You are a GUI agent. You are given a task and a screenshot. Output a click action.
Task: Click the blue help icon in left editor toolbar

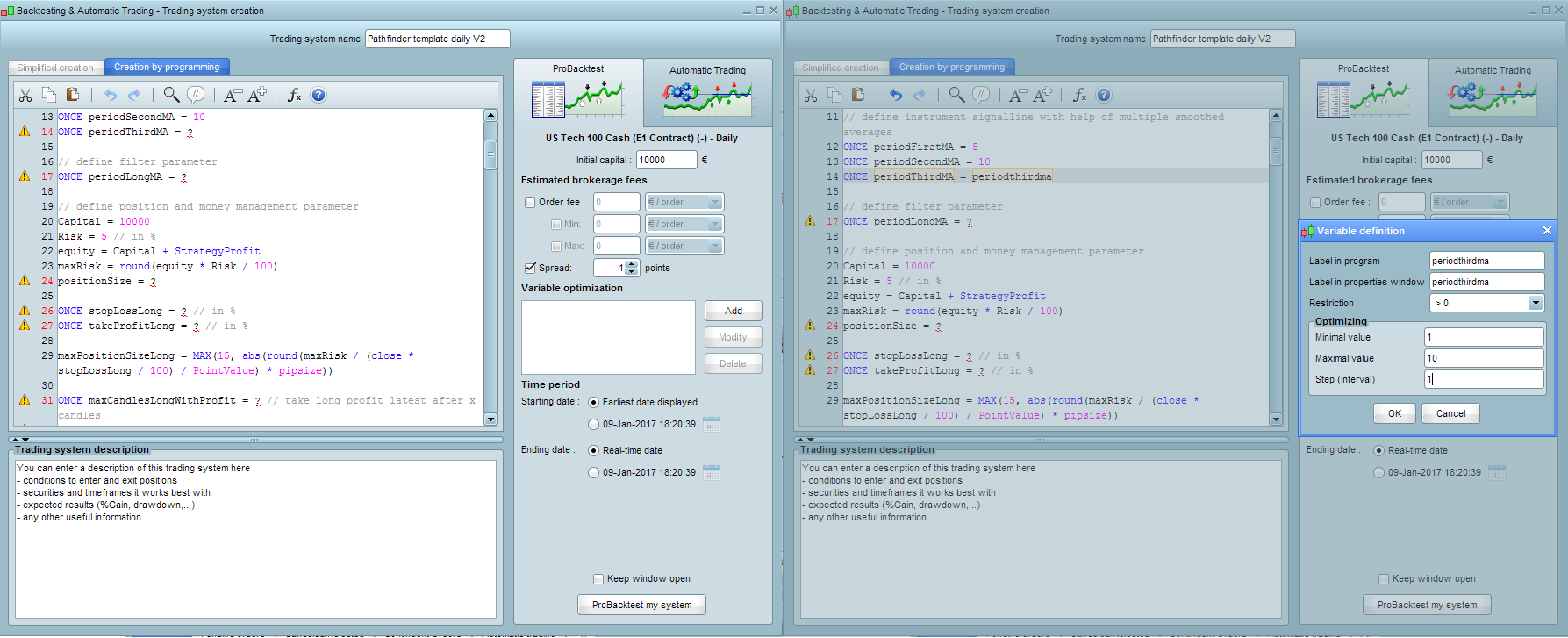319,95
